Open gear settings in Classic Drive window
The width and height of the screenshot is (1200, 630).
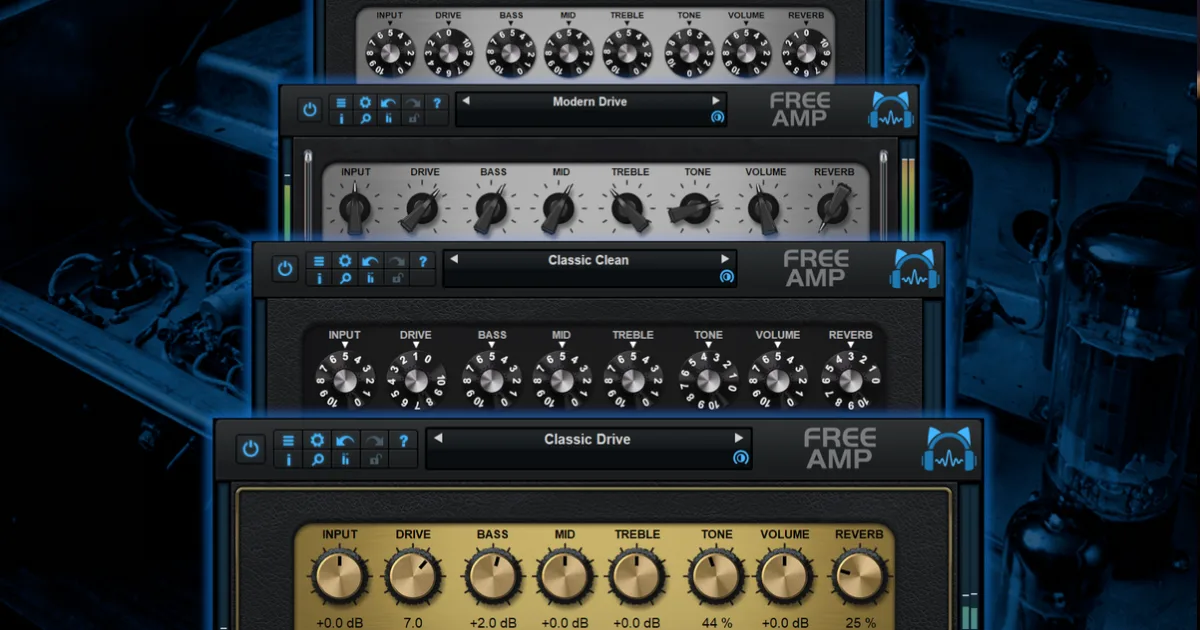[317, 440]
